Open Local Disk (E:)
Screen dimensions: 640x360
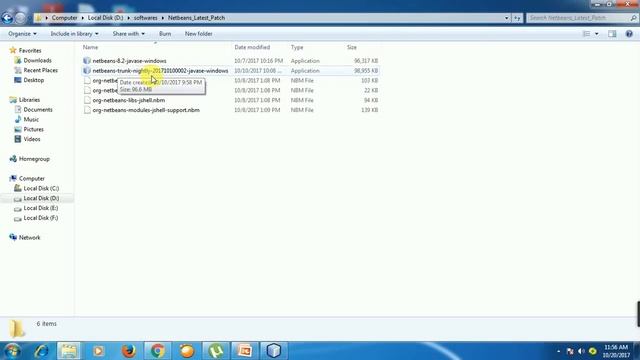(x=40, y=208)
